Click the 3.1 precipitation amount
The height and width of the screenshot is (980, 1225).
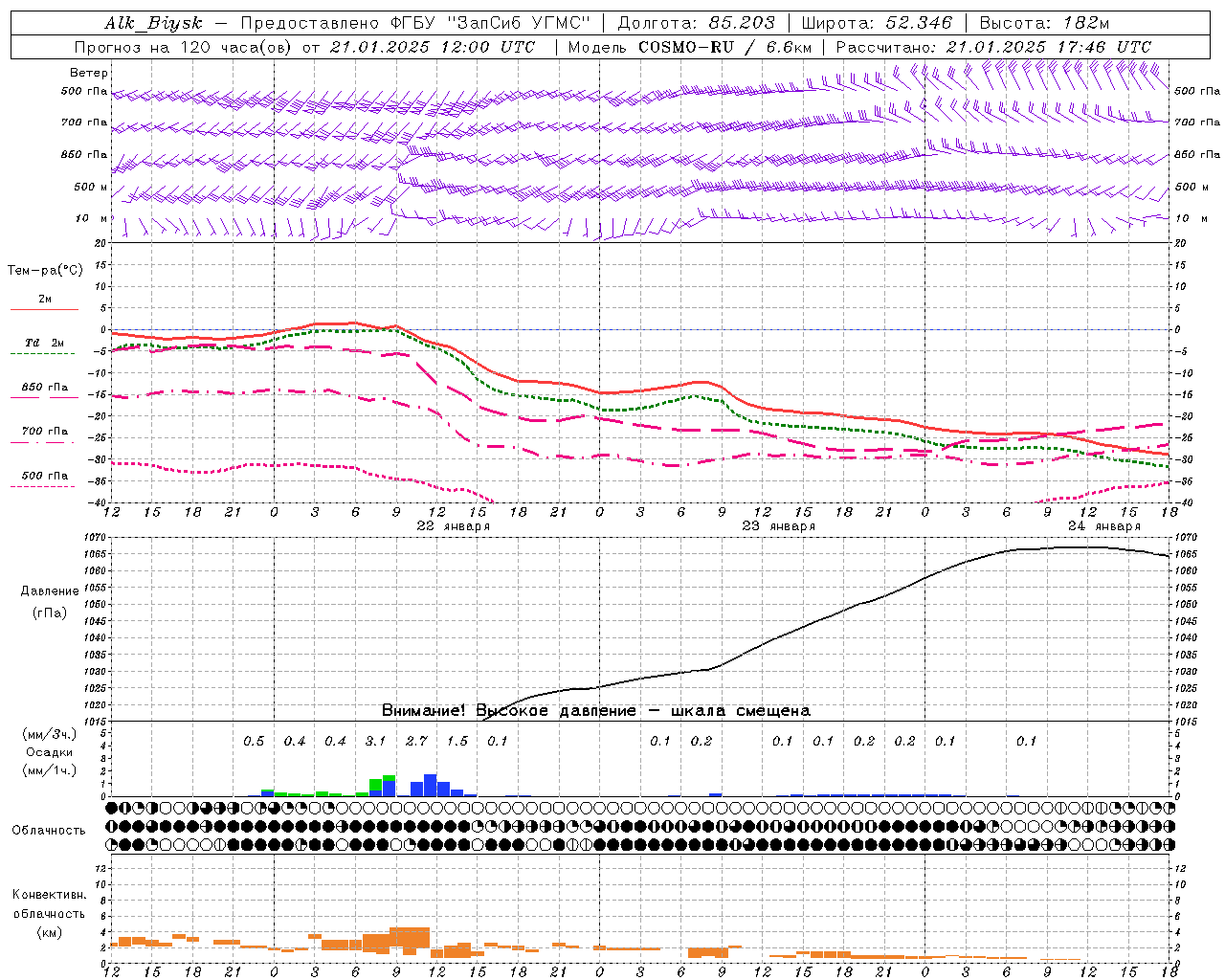tap(375, 741)
